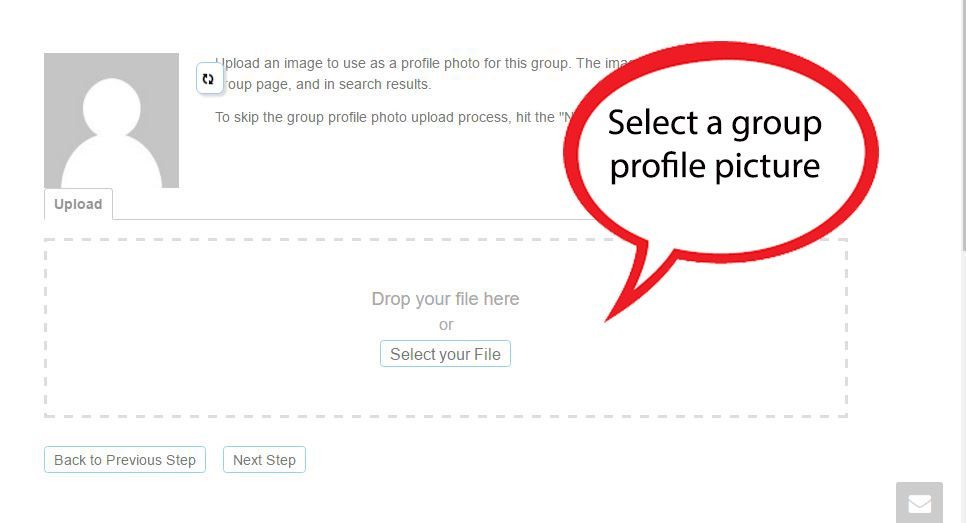Click the words profile picture in the bubble
The width and height of the screenshot is (966, 523).
tap(715, 166)
